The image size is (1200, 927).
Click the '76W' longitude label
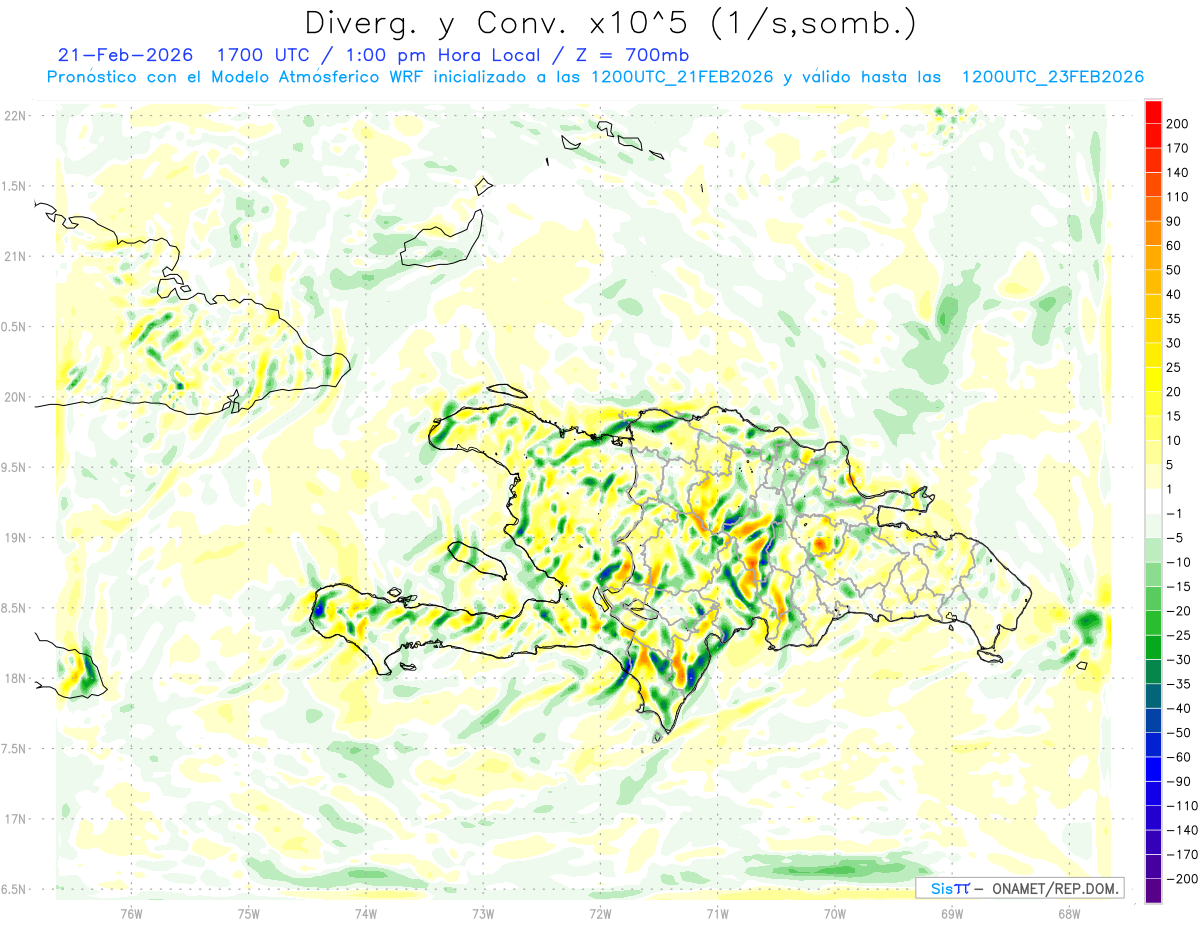[x=131, y=913]
